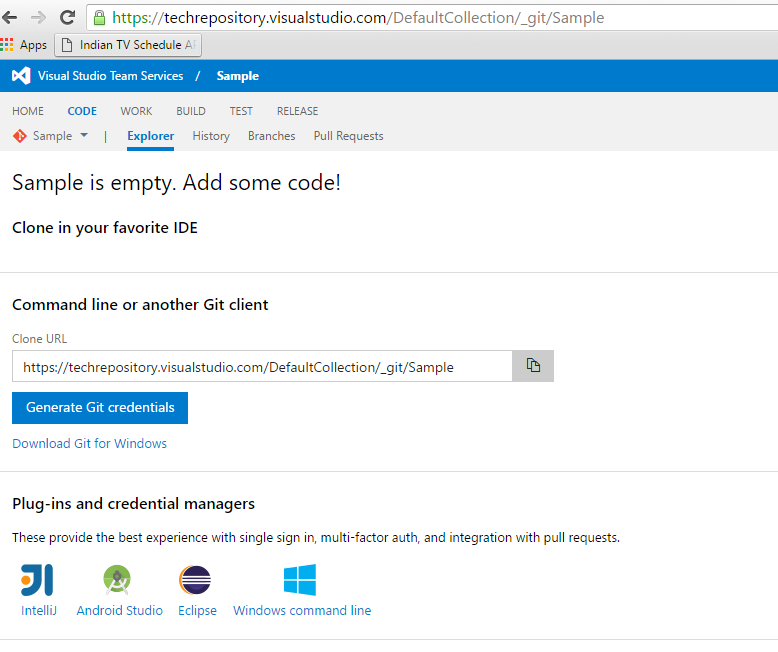The width and height of the screenshot is (778, 652).
Task: Copy the clone URL with copy icon
Action: click(533, 366)
